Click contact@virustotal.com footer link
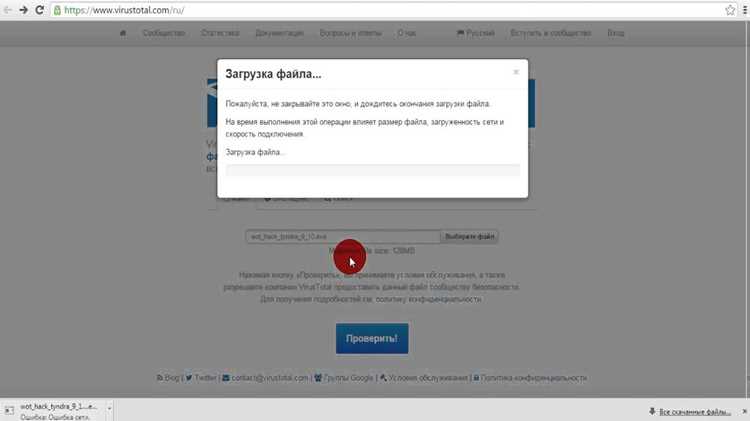The width and height of the screenshot is (750, 421). [265, 378]
